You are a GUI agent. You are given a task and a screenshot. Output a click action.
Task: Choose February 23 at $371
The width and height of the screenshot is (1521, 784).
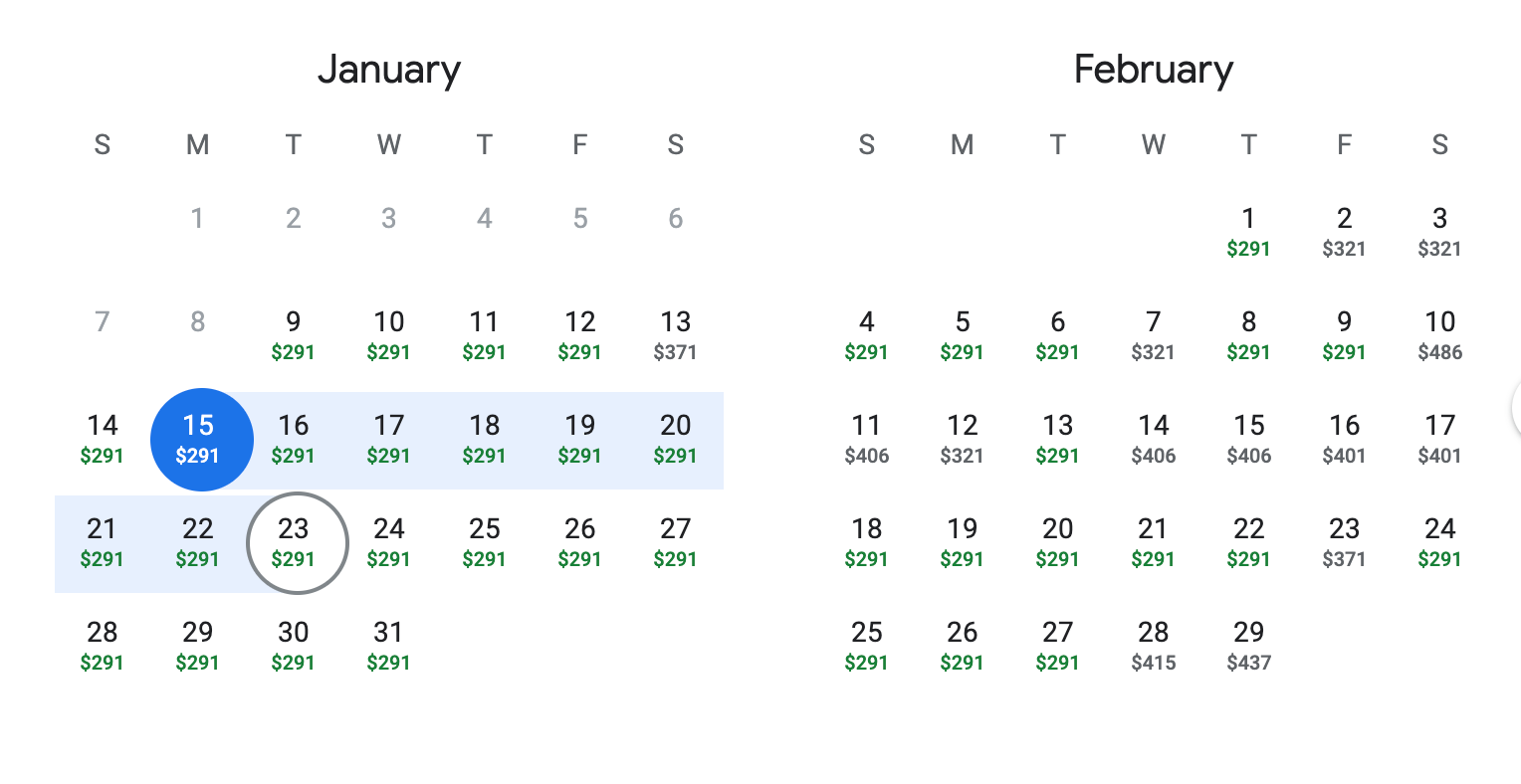[1344, 542]
